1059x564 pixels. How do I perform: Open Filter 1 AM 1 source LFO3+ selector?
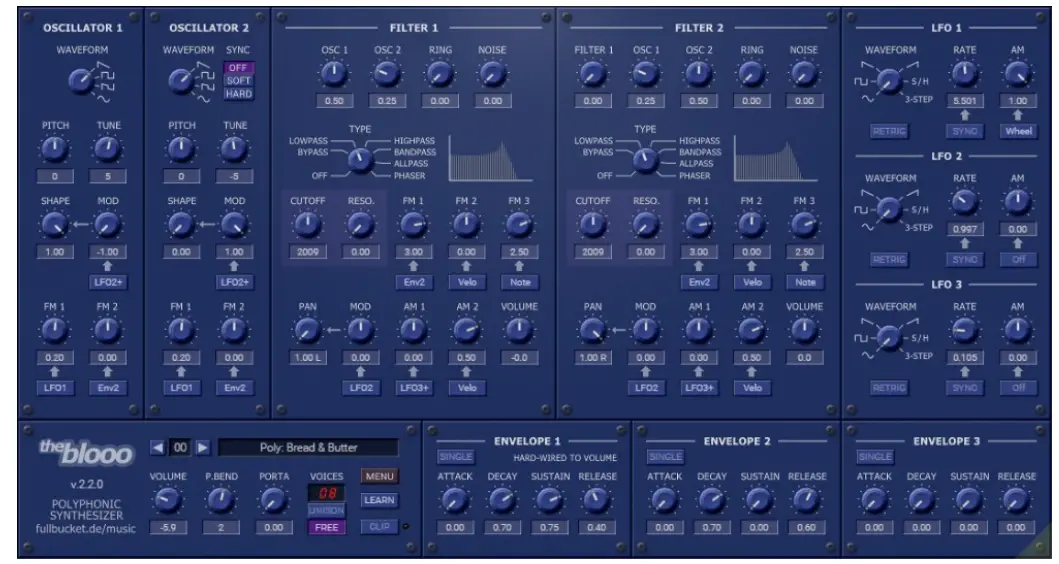click(x=413, y=388)
